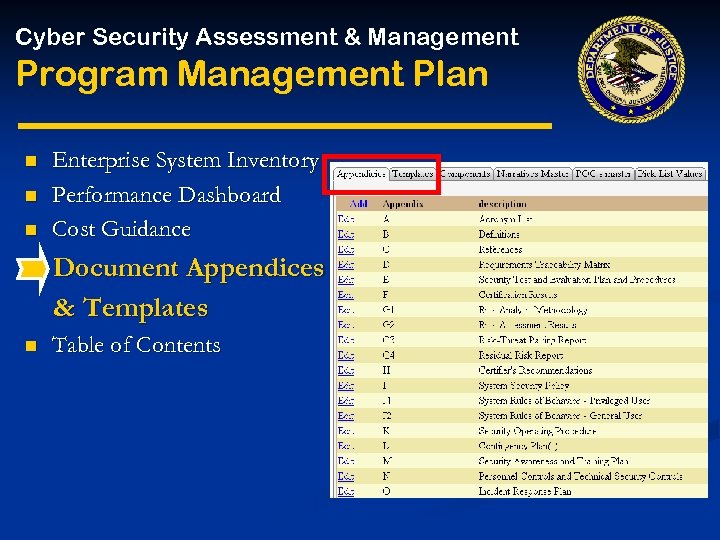Edit the Incident Response Plan row
This screenshot has width=720, height=540.
pyautogui.click(x=346, y=491)
